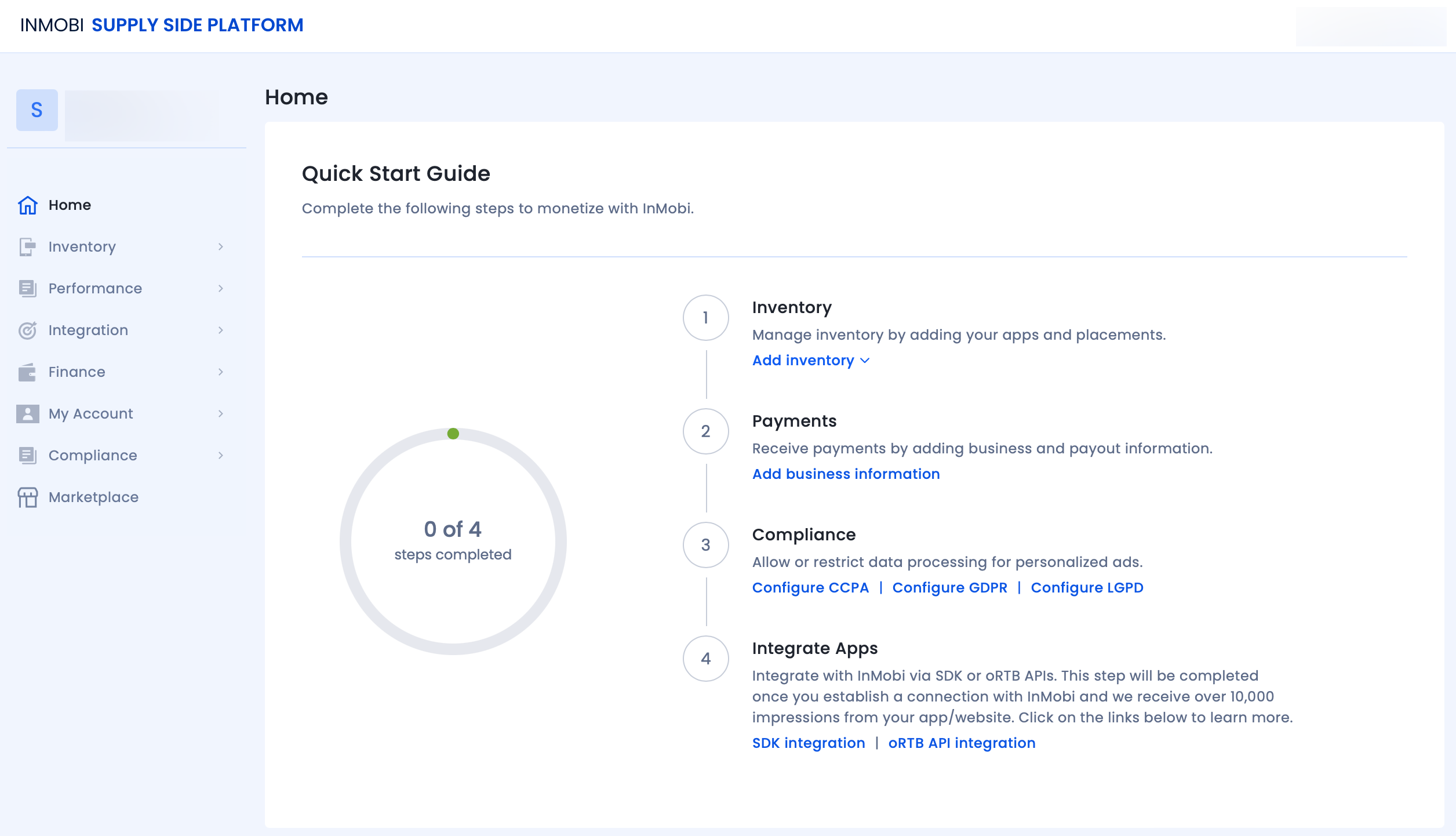Click the 'steps completed' label
Image resolution: width=1456 pixels, height=836 pixels.
453,555
